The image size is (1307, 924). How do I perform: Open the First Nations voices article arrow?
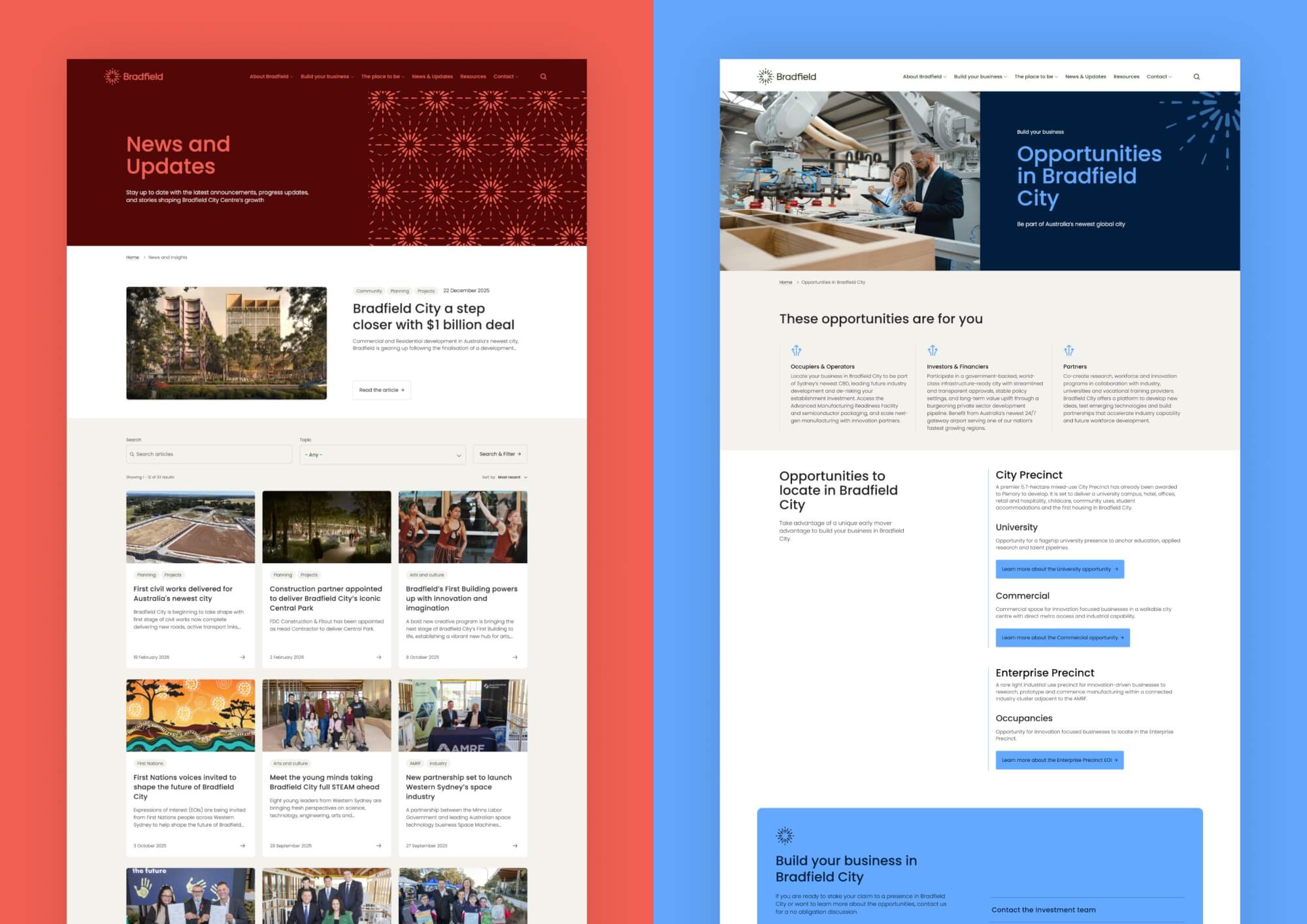tap(242, 846)
